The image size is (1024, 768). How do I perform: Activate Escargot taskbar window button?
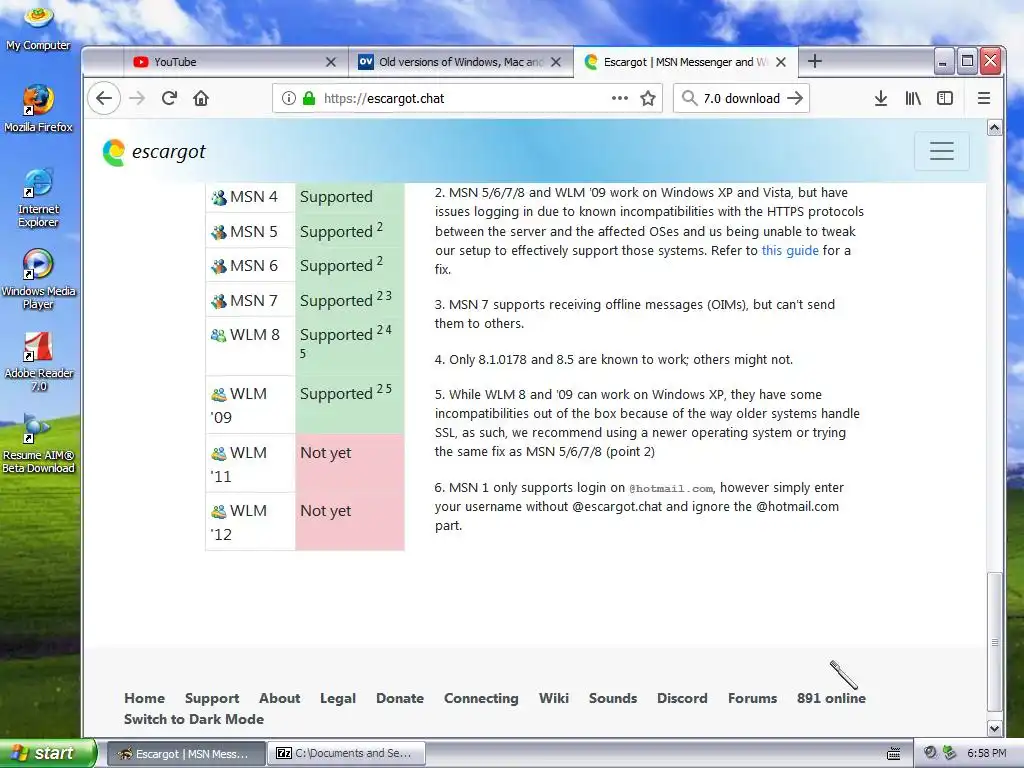point(185,754)
